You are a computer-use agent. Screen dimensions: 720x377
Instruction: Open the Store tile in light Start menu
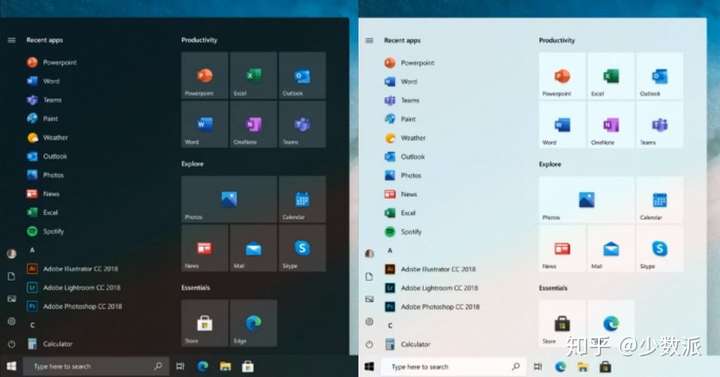(562, 324)
